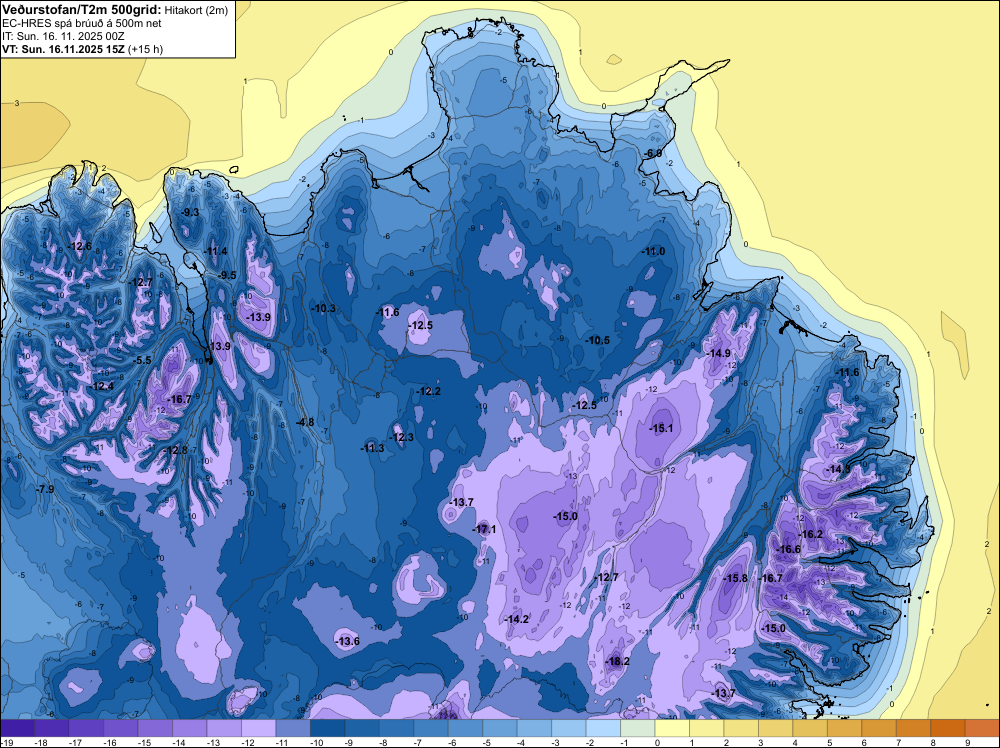Click the -8 tick label in legend
The height and width of the screenshot is (748, 1000).
tap(385, 743)
